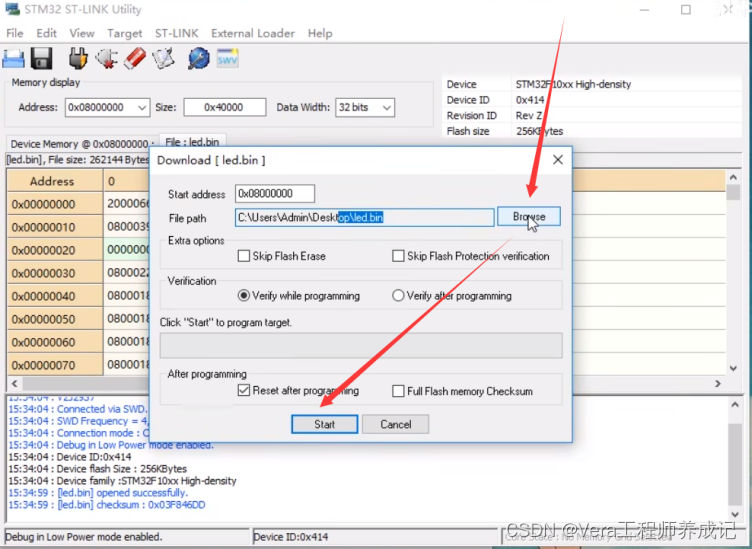The image size is (752, 549).
Task: Expand the Address combo box dropdown
Action: click(x=142, y=107)
